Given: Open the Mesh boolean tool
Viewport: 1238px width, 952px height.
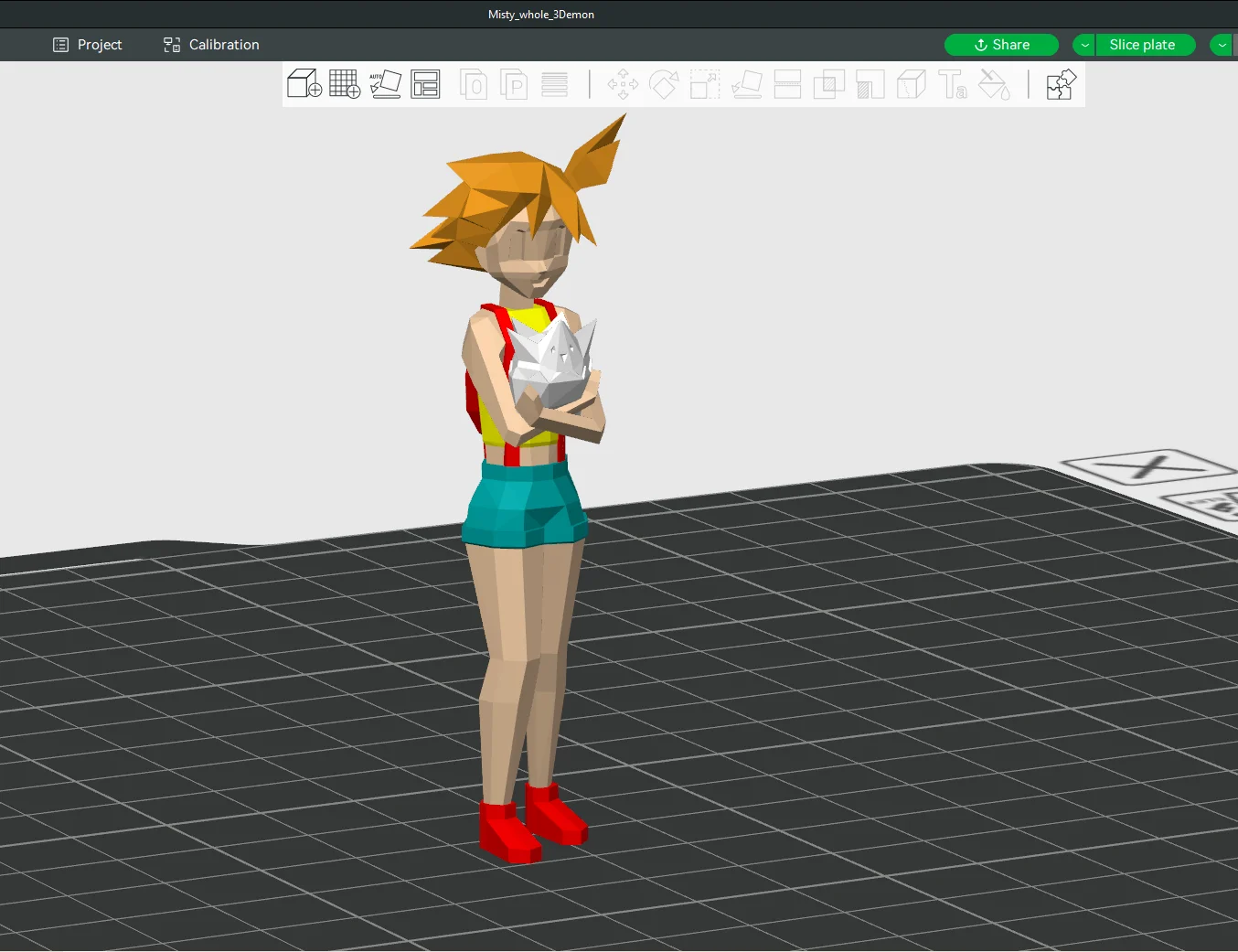Looking at the screenshot, I should click(828, 84).
